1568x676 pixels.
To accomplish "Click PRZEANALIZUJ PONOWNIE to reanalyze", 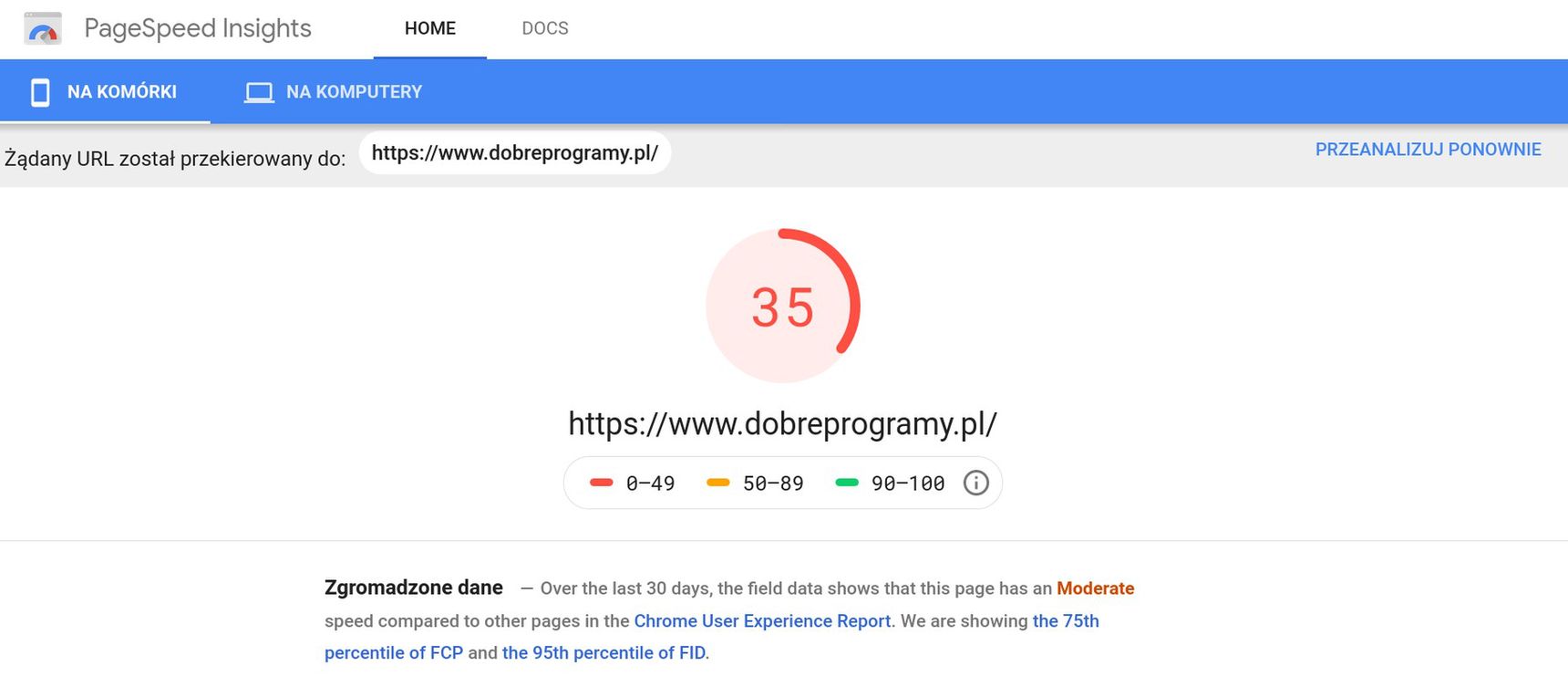I will click(x=1428, y=150).
